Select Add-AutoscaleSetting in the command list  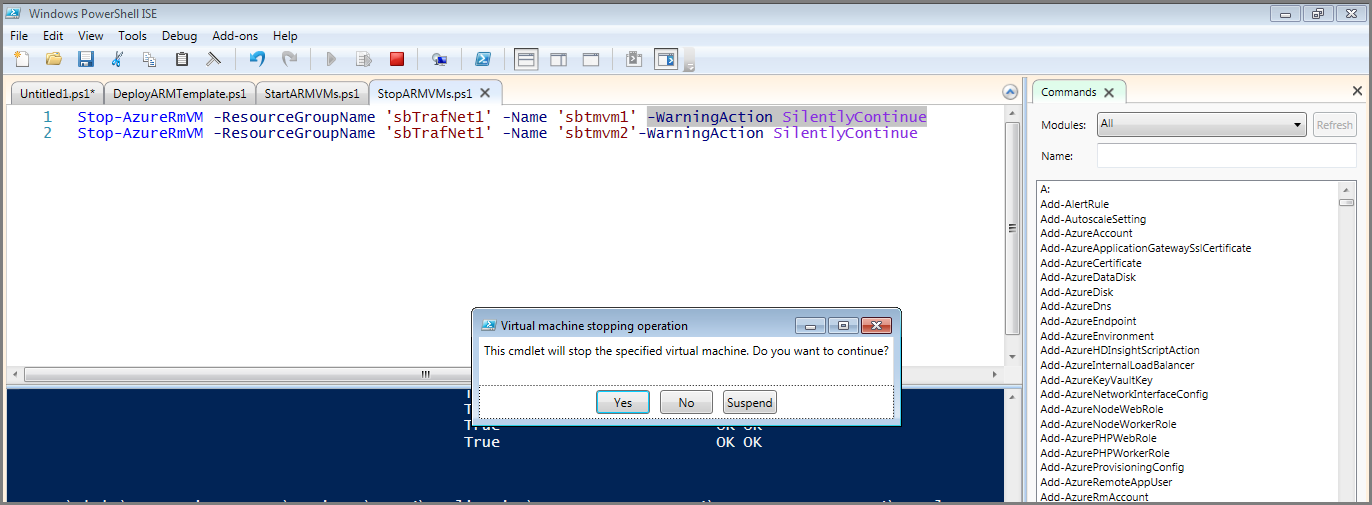(x=1093, y=219)
